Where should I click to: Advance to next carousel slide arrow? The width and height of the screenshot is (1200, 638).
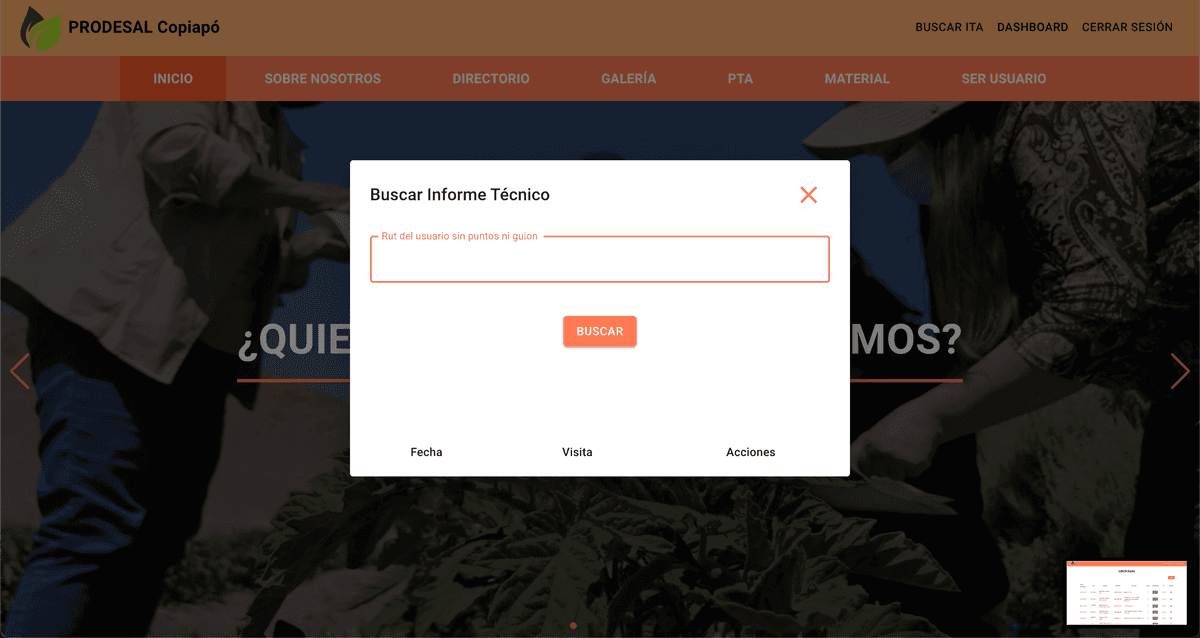click(1180, 371)
